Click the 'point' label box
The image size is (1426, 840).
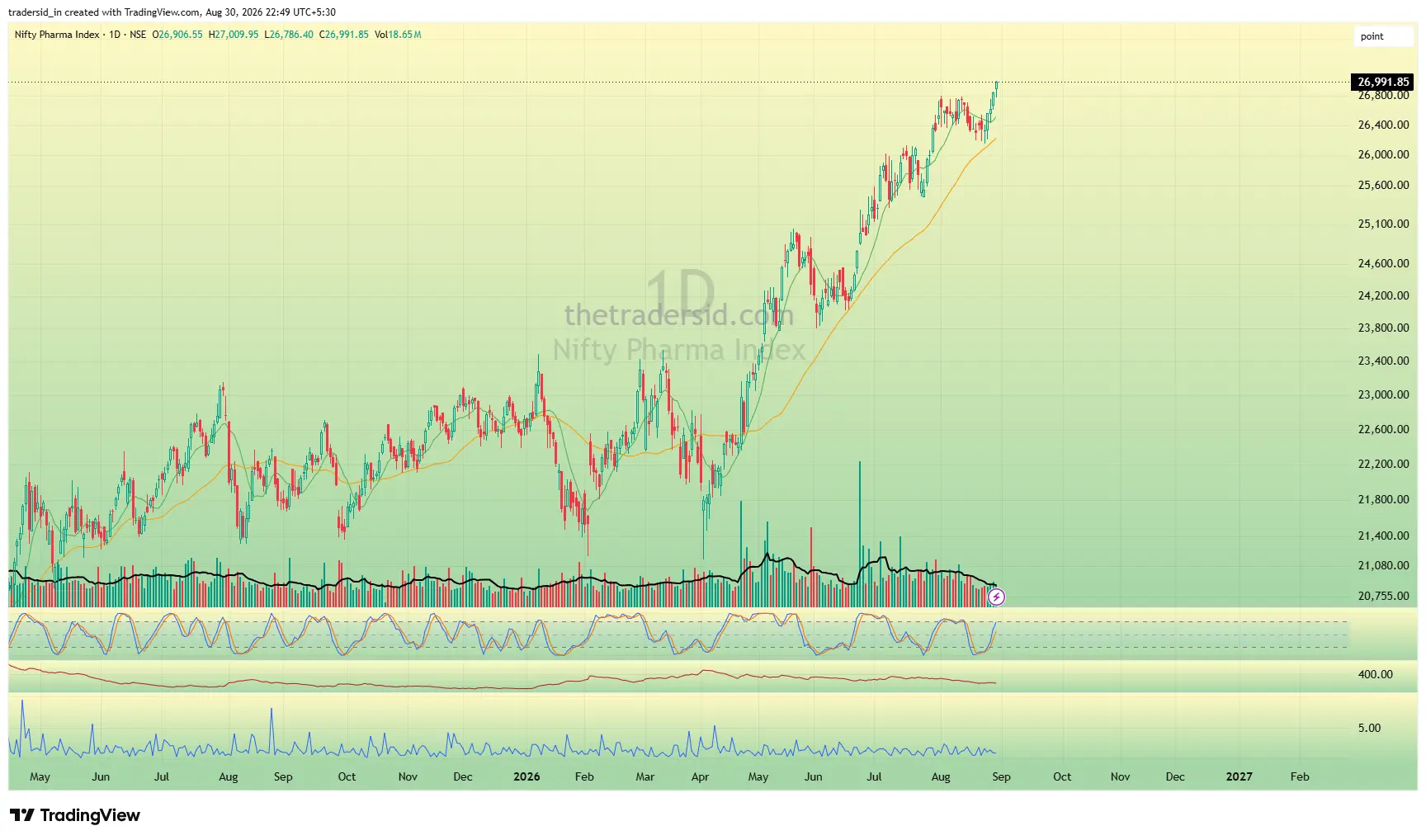(1384, 36)
